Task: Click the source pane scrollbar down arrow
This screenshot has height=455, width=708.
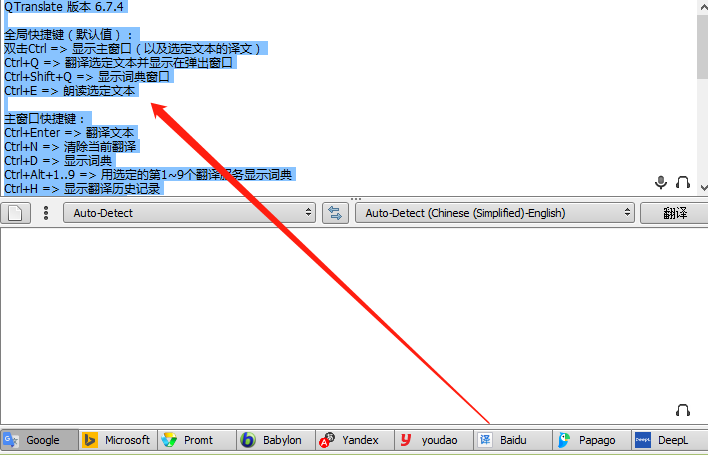Action: pyautogui.click(x=703, y=187)
